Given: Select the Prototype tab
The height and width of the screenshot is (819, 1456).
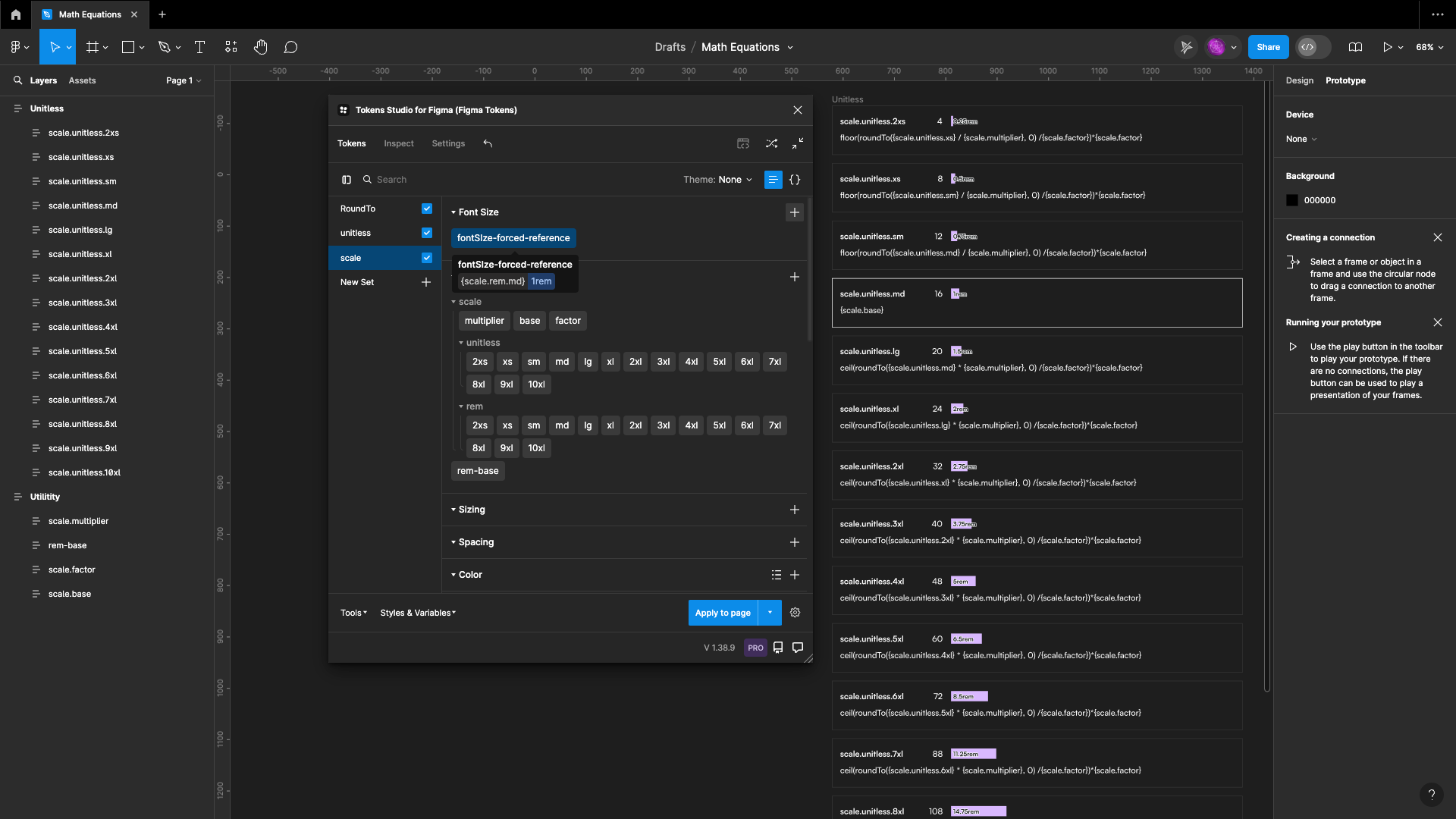Looking at the screenshot, I should [1345, 80].
